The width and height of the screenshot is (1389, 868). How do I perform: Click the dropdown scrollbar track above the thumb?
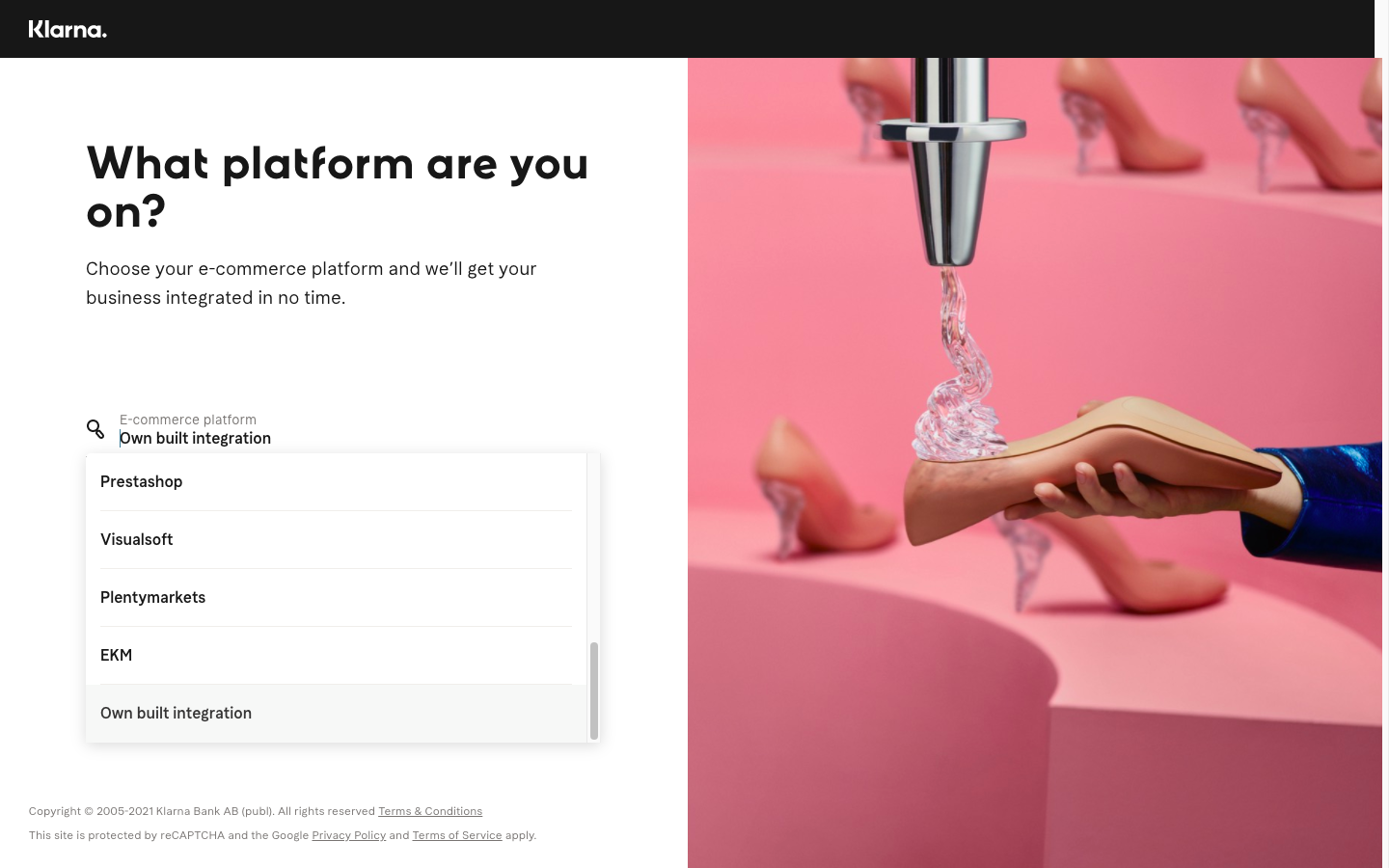point(594,547)
